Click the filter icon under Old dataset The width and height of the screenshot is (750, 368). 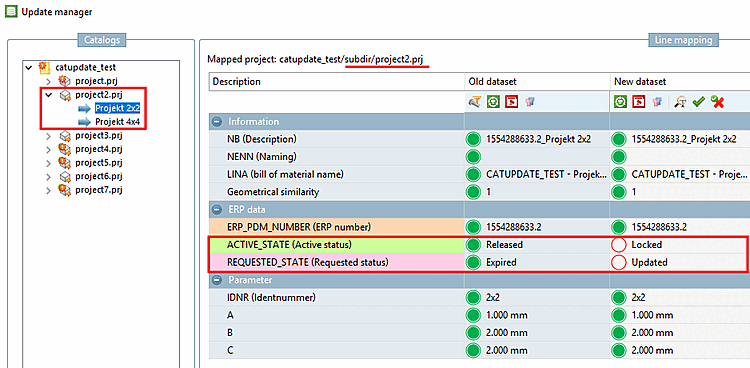point(474,101)
